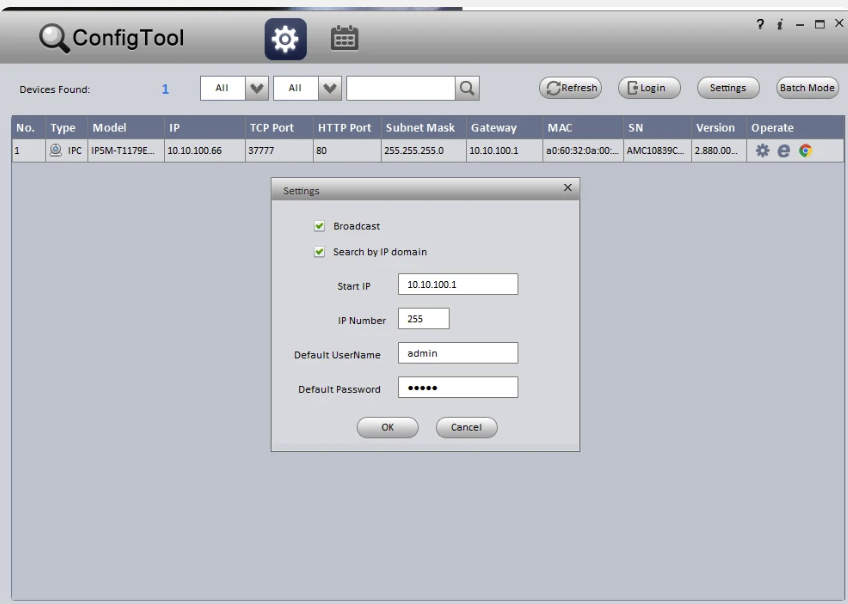Minimize the ConfigTool window

coord(800,25)
